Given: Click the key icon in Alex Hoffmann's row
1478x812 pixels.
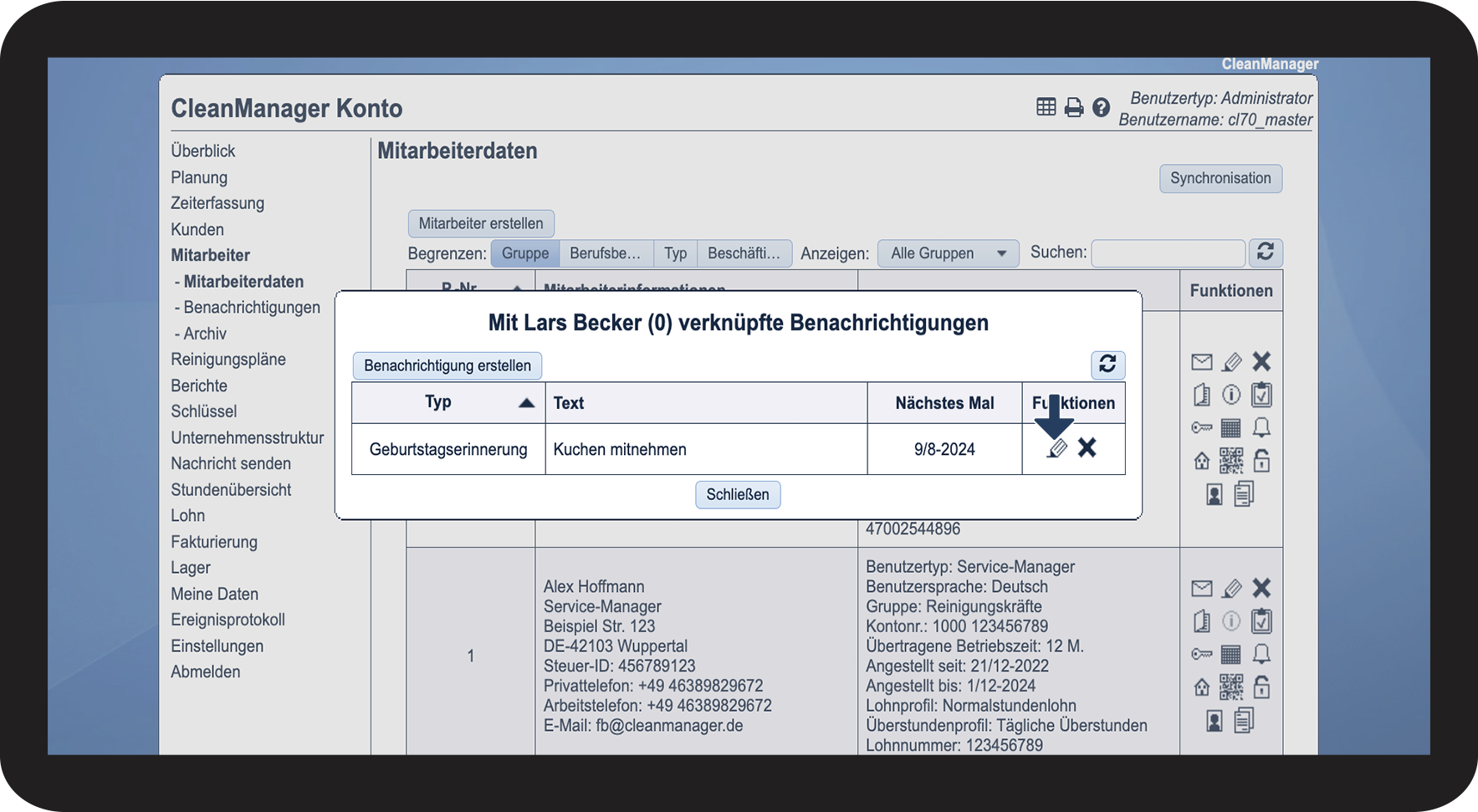Looking at the screenshot, I should coord(1201,654).
